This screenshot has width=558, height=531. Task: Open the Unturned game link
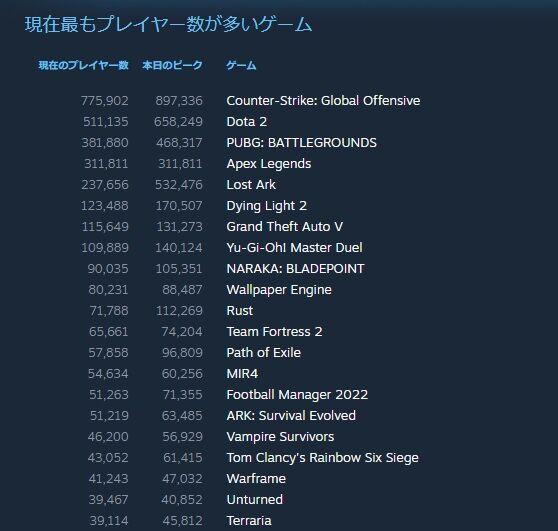pyautogui.click(x=255, y=500)
